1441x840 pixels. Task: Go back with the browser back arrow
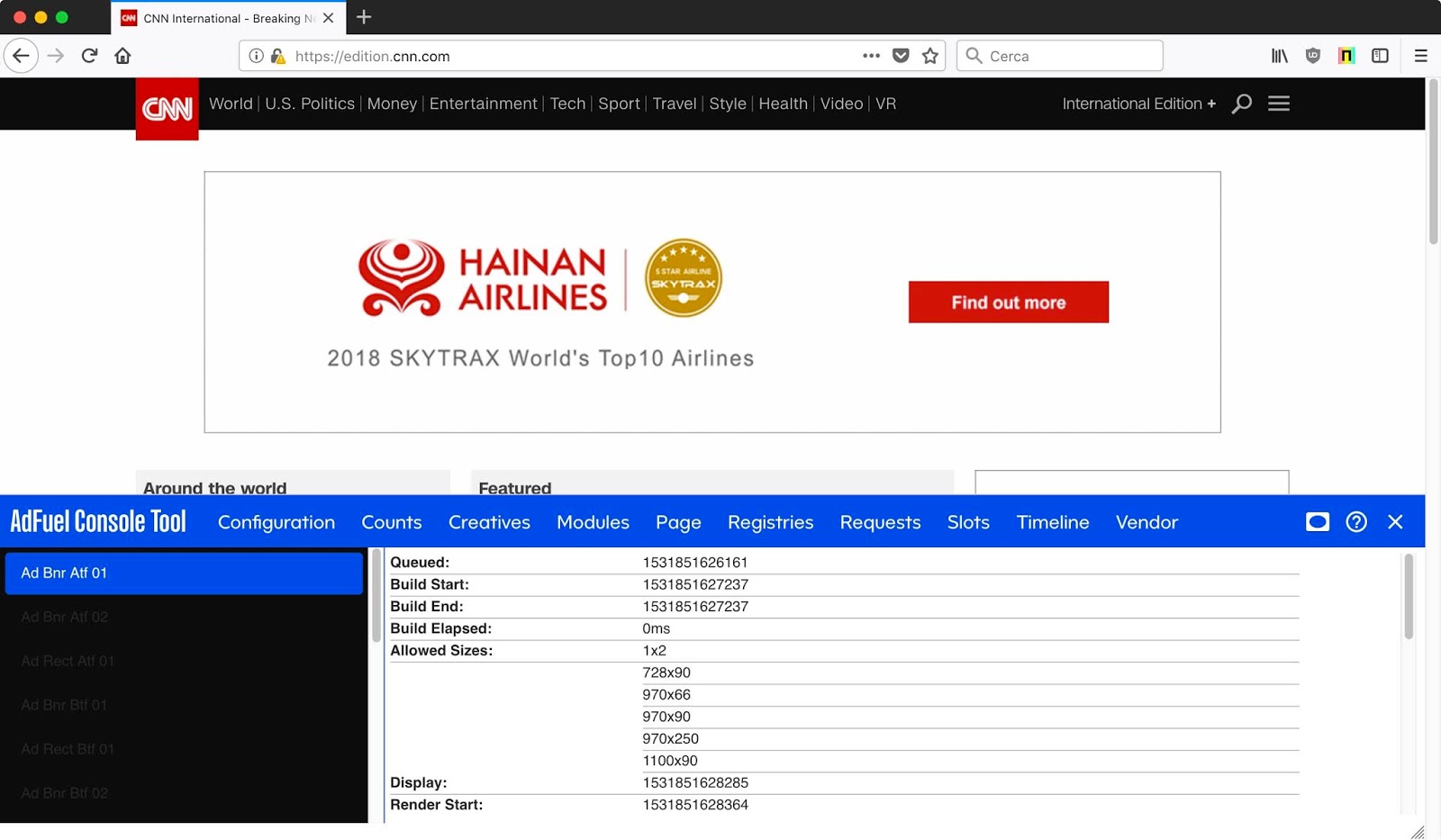click(21, 56)
